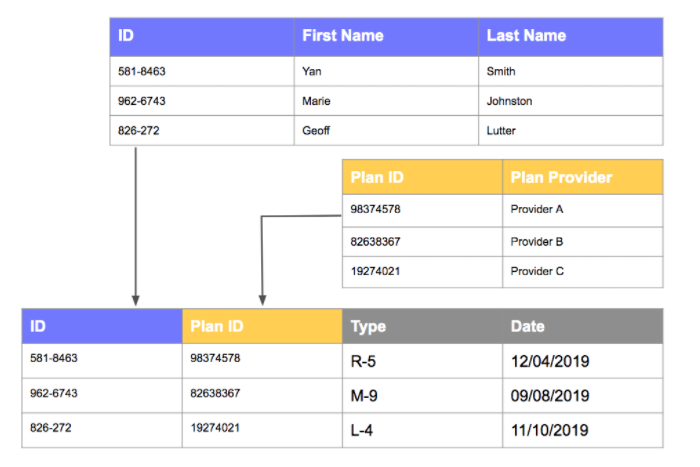Viewport: 700px width, 467px height.
Task: Click the Lutter last name cell
Action: [502, 130]
